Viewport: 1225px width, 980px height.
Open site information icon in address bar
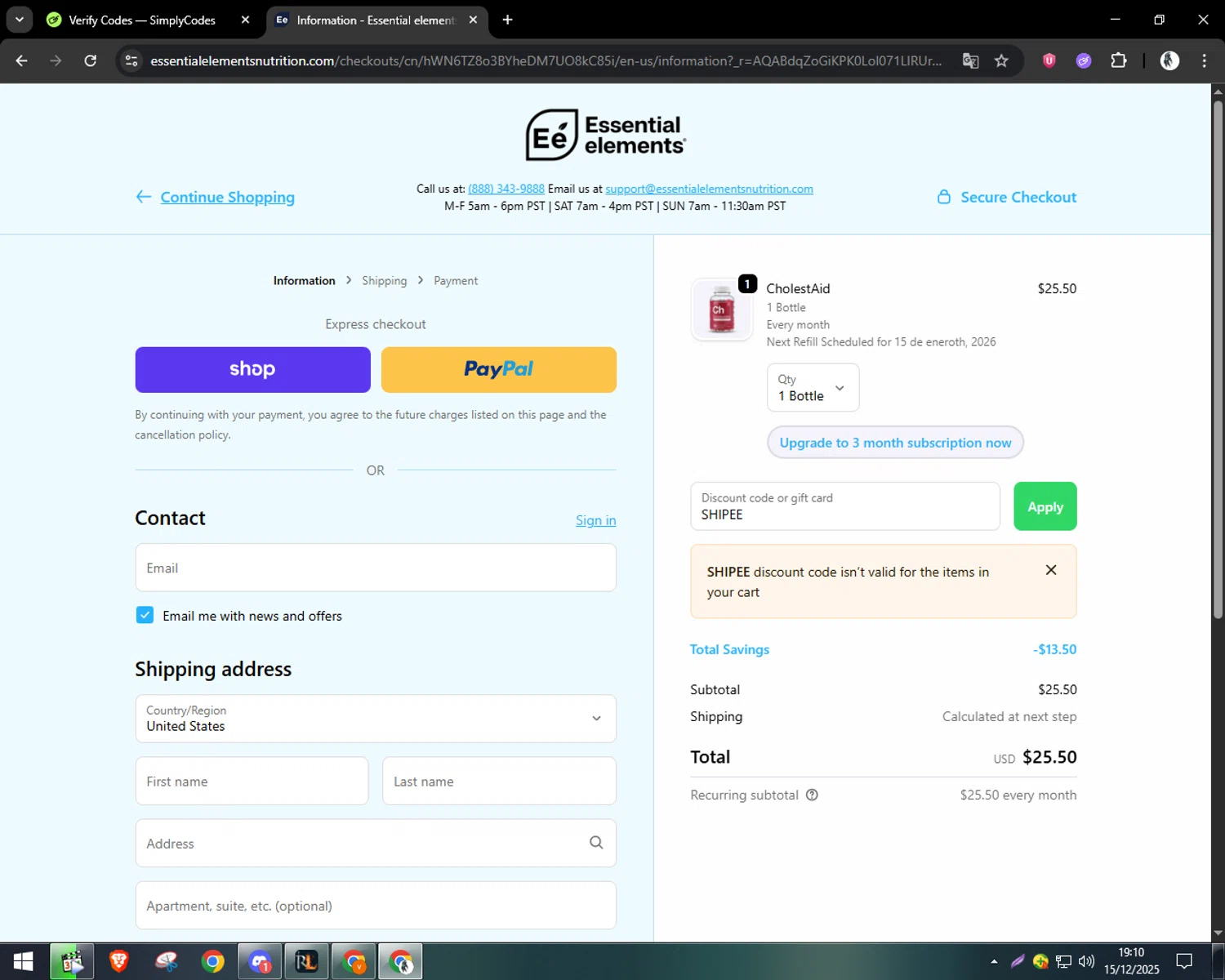pyautogui.click(x=131, y=60)
